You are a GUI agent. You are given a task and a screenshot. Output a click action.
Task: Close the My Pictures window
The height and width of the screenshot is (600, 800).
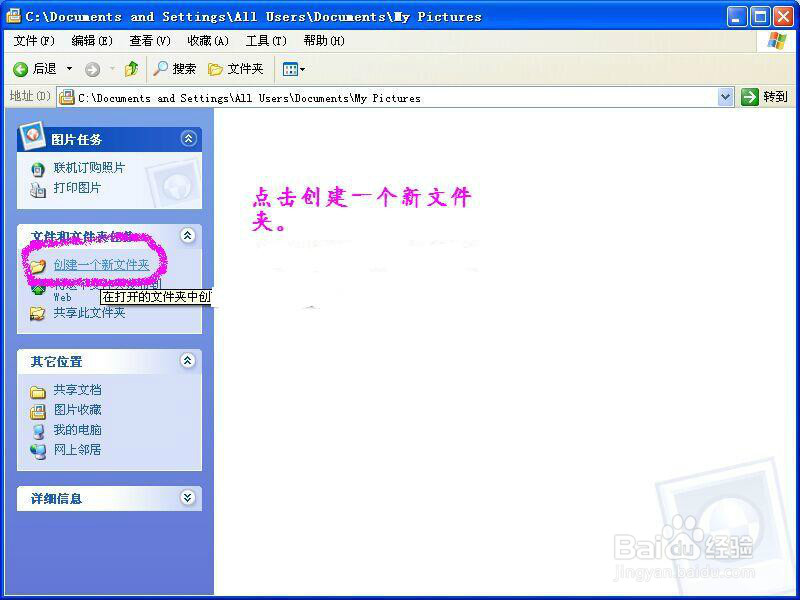coord(783,17)
